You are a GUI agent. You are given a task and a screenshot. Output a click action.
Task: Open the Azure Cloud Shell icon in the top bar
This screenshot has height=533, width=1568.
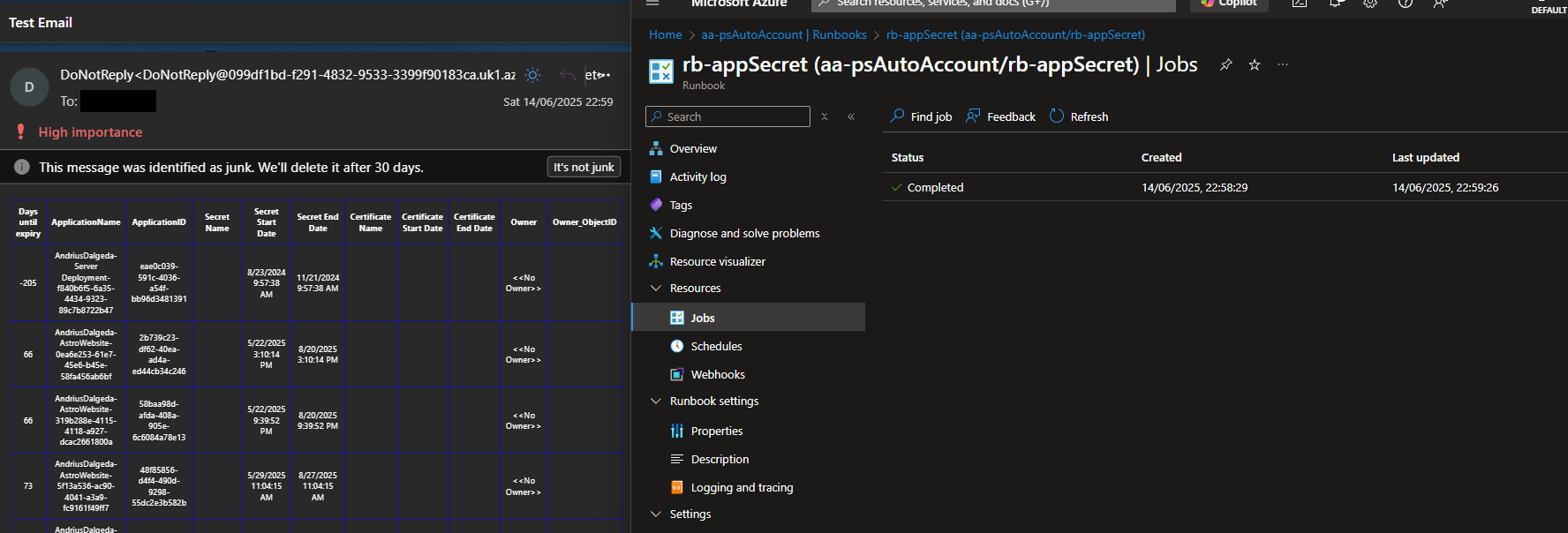[x=1300, y=4]
